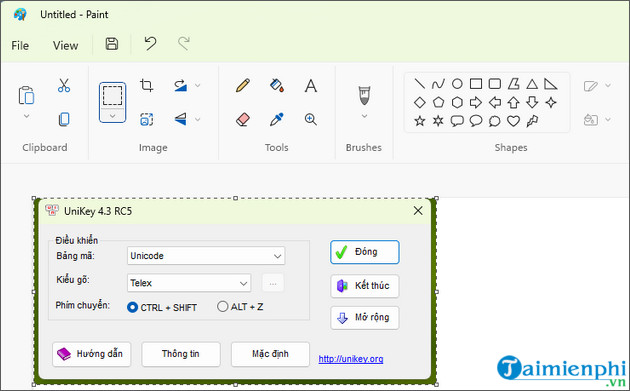Choose the Lightning bolt shape
The height and width of the screenshot is (391, 630).
(x=532, y=121)
